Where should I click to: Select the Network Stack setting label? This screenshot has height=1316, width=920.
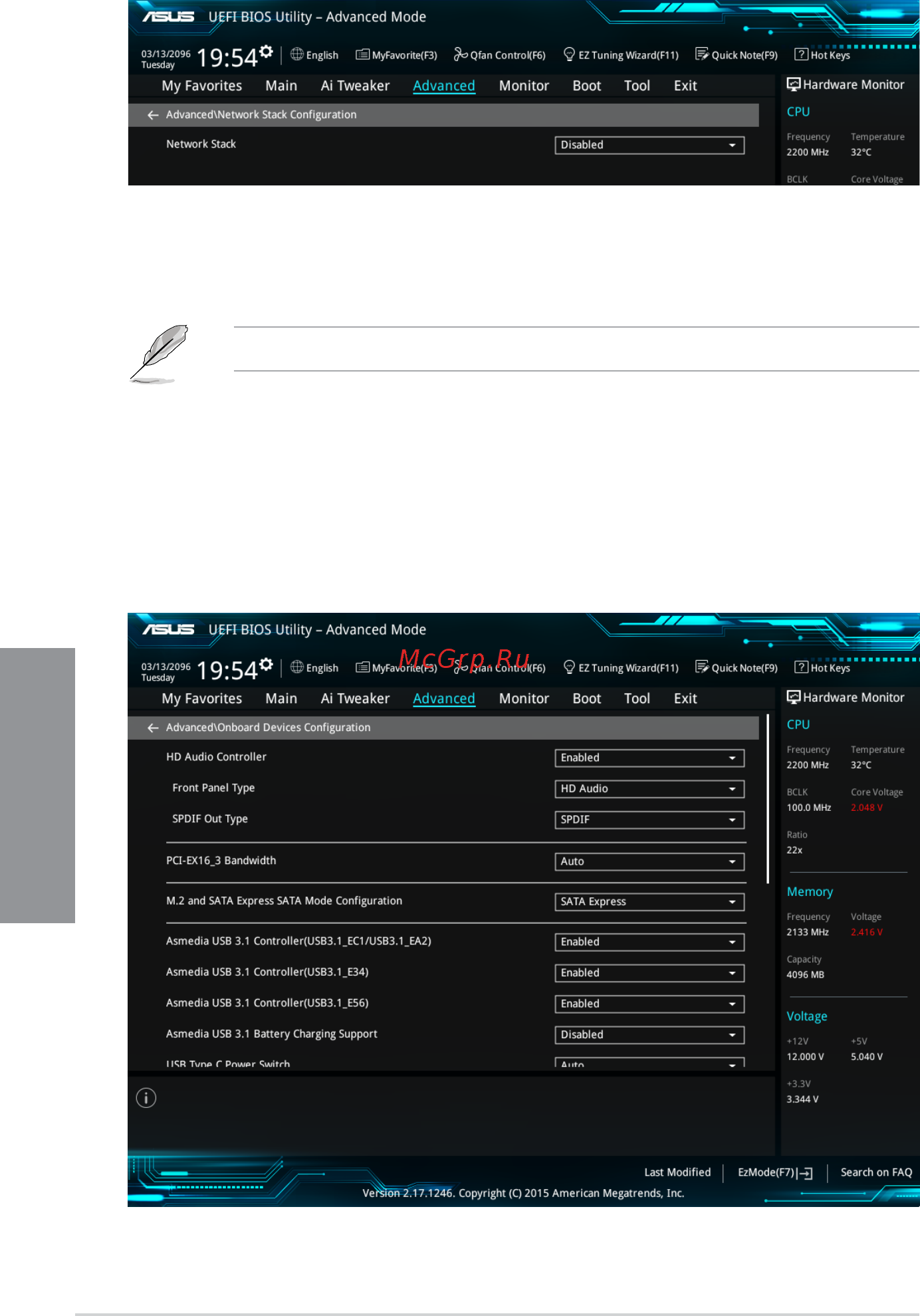(201, 144)
